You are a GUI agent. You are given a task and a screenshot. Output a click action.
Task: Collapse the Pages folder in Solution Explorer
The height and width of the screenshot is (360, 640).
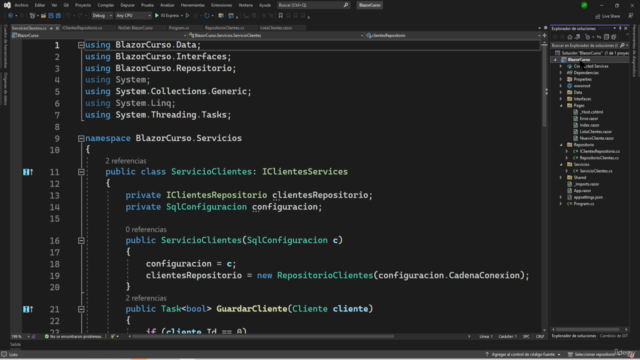561,105
